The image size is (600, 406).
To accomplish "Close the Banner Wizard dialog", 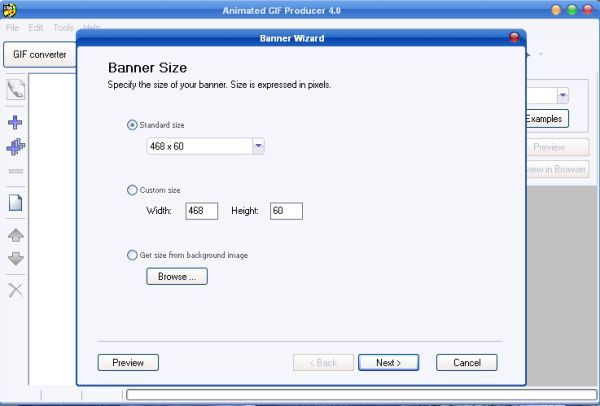I will click(515, 38).
